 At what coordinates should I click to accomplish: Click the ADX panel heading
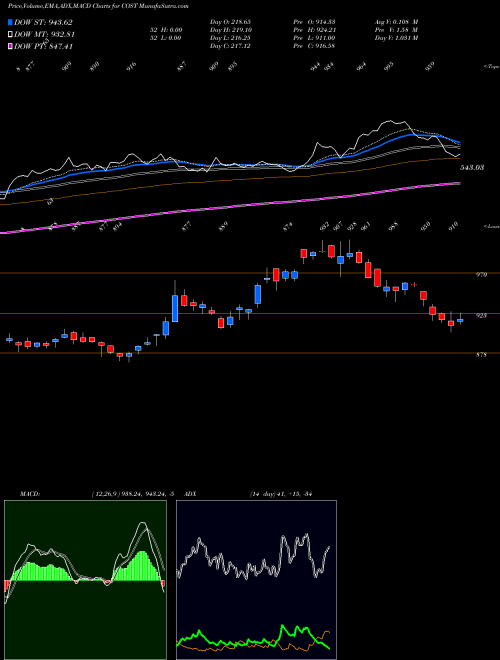(x=190, y=493)
